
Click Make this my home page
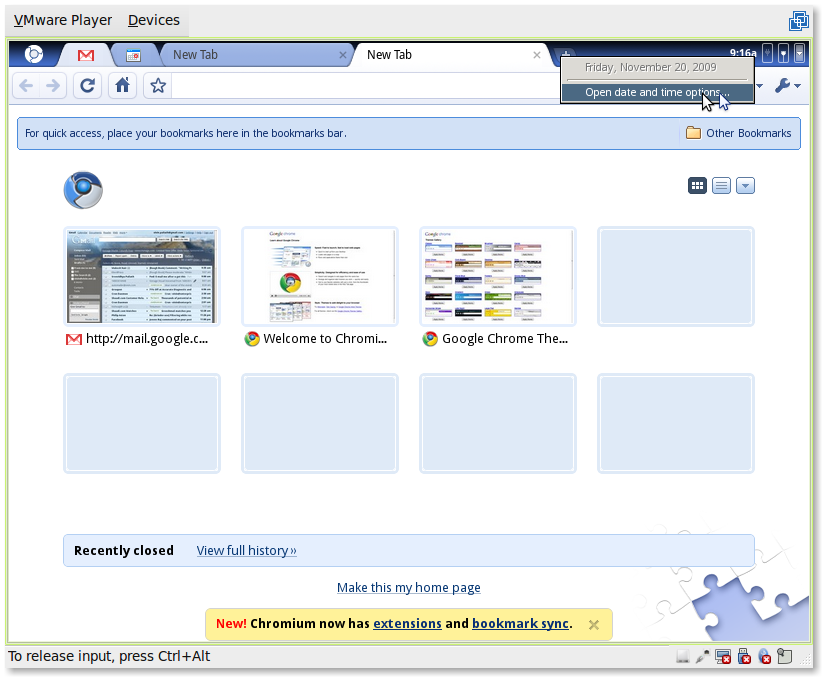click(x=408, y=588)
